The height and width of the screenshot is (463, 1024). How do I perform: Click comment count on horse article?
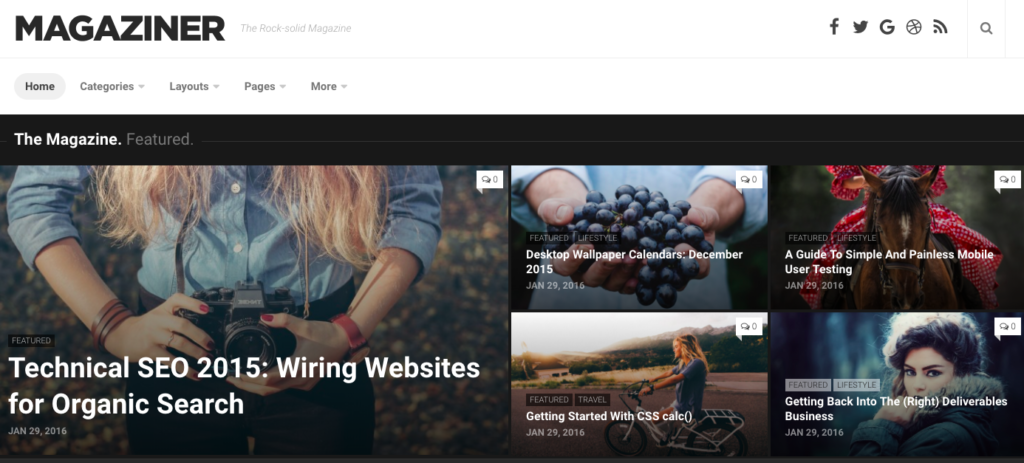pos(1007,180)
